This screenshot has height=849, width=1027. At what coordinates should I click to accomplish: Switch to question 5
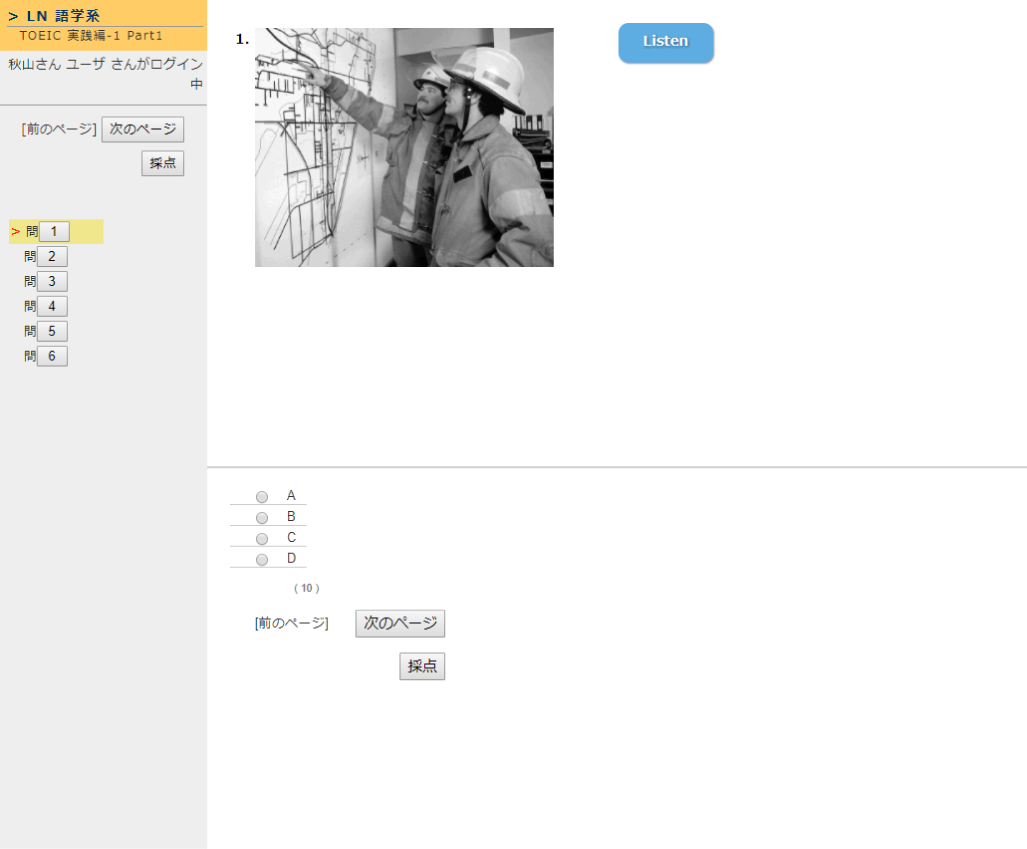point(52,331)
